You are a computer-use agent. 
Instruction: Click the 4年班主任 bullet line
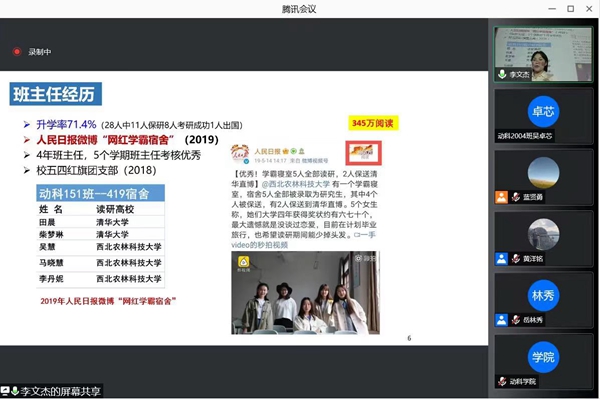pyautogui.click(x=119, y=155)
